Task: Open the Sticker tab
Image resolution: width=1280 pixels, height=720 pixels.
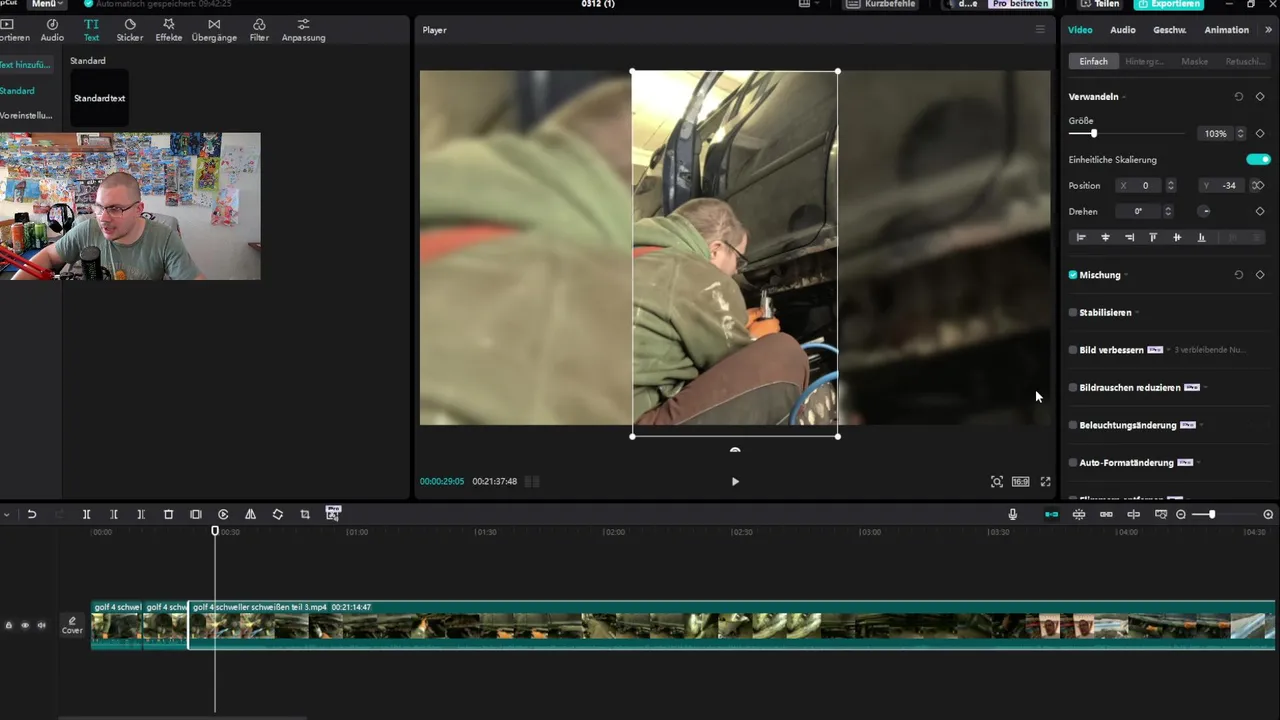Action: 130,30
